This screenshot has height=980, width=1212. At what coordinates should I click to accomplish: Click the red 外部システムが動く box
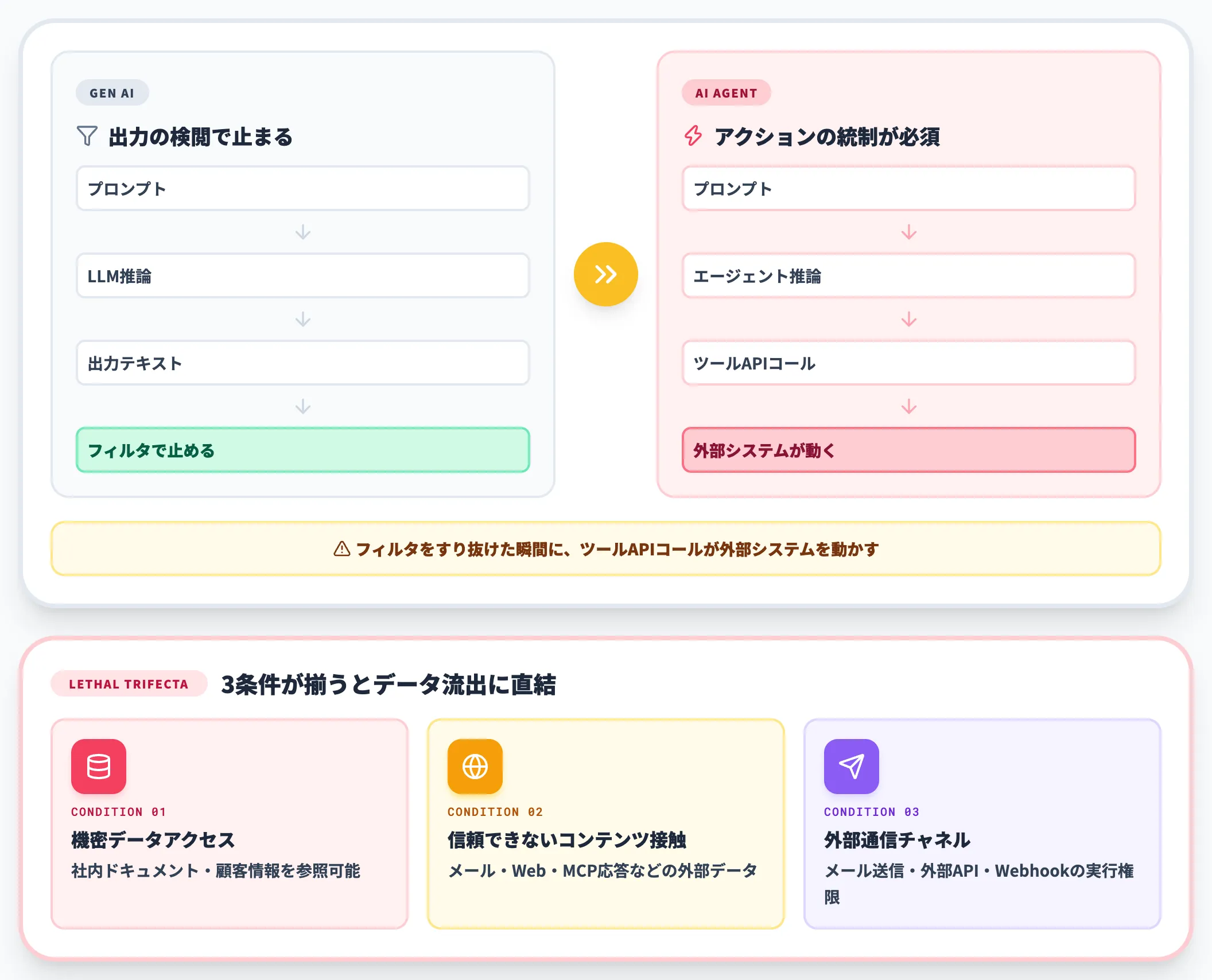point(909,450)
